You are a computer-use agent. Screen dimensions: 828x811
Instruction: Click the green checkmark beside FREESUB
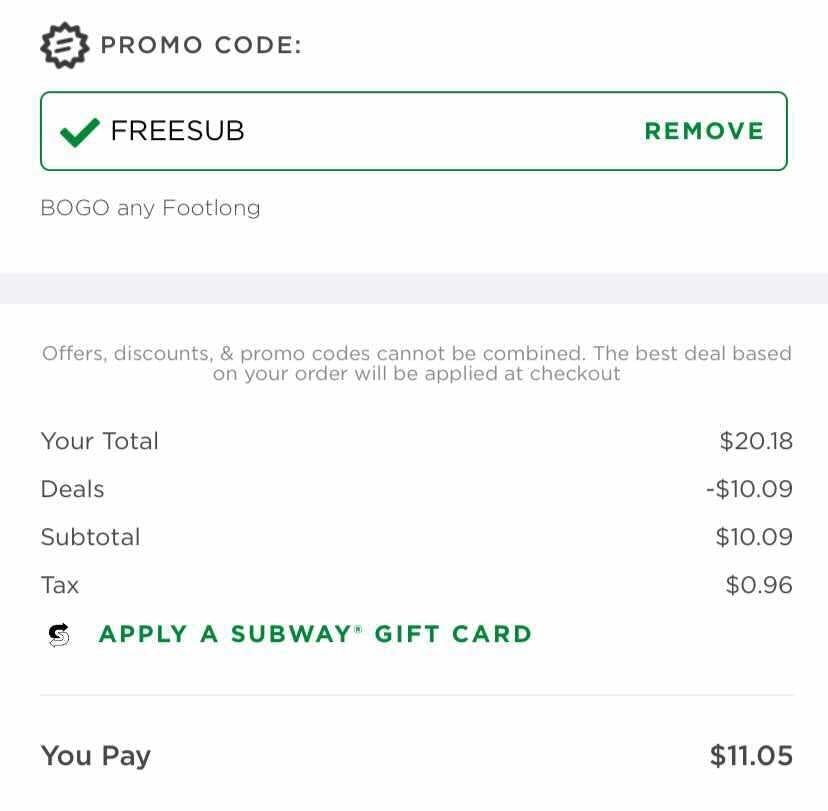click(80, 132)
